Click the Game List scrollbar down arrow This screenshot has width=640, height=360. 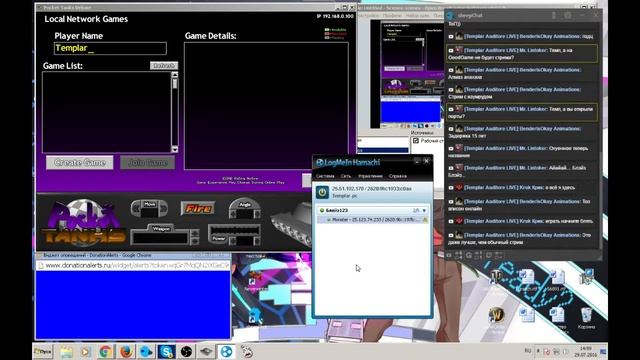[x=175, y=149]
